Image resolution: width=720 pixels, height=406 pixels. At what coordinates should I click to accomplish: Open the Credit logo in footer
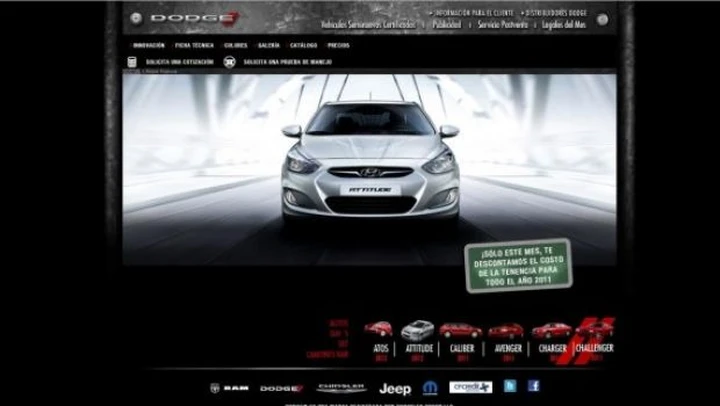(x=470, y=387)
